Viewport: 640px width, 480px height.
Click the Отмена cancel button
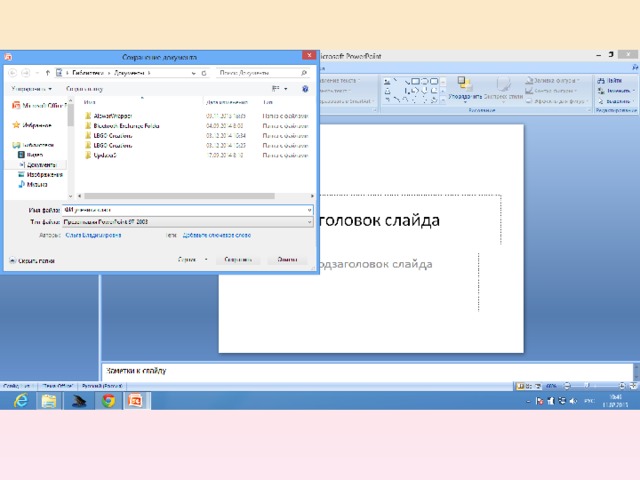pyautogui.click(x=287, y=260)
